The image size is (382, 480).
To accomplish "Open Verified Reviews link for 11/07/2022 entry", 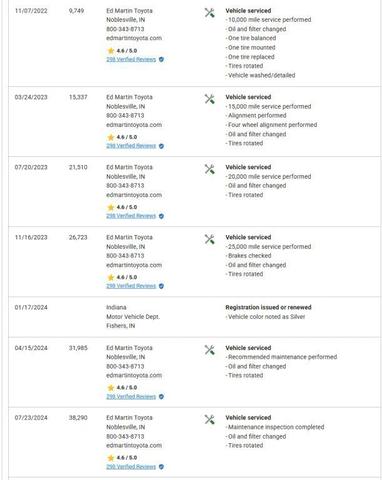I will [x=131, y=59].
